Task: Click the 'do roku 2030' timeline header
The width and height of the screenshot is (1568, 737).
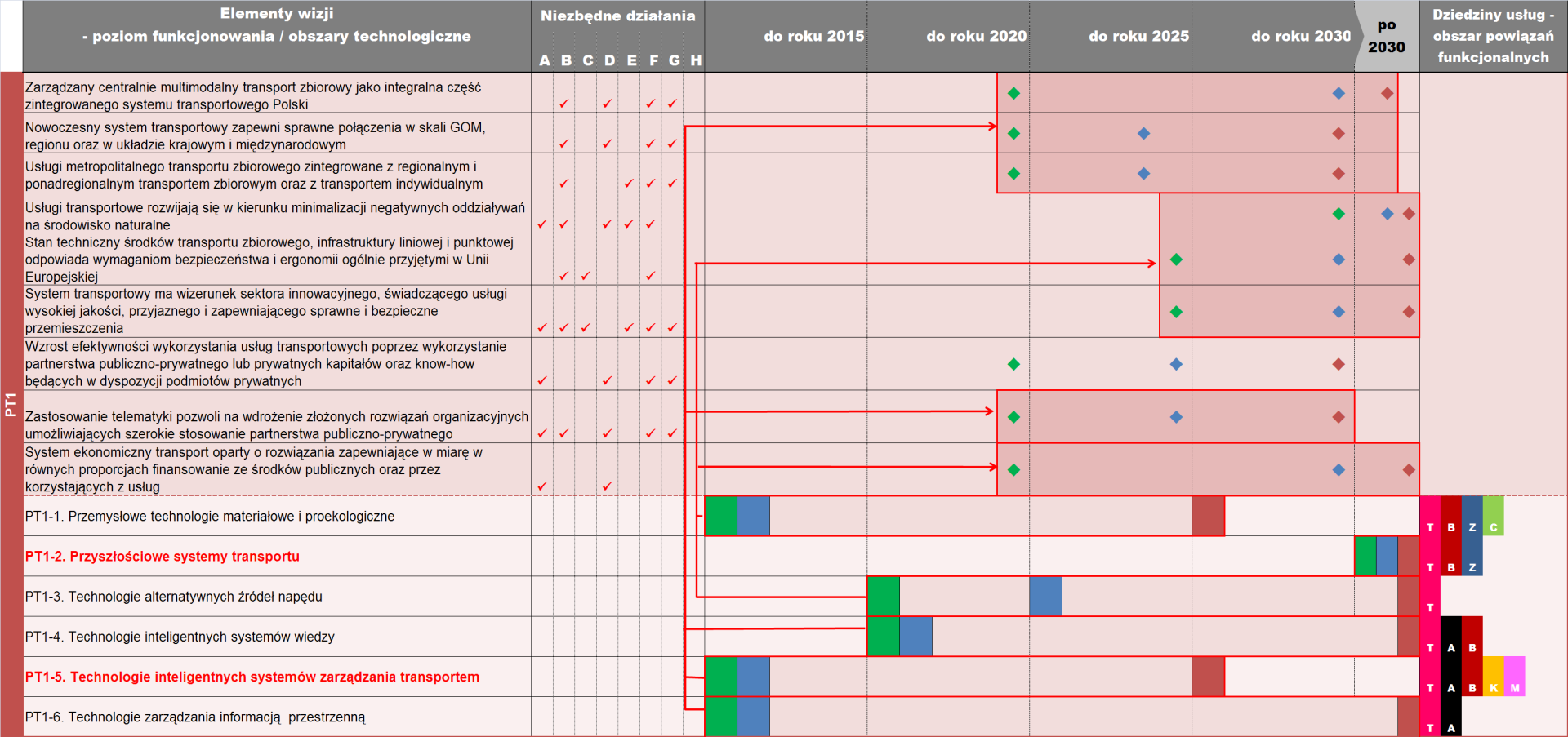Action: 1301,36
